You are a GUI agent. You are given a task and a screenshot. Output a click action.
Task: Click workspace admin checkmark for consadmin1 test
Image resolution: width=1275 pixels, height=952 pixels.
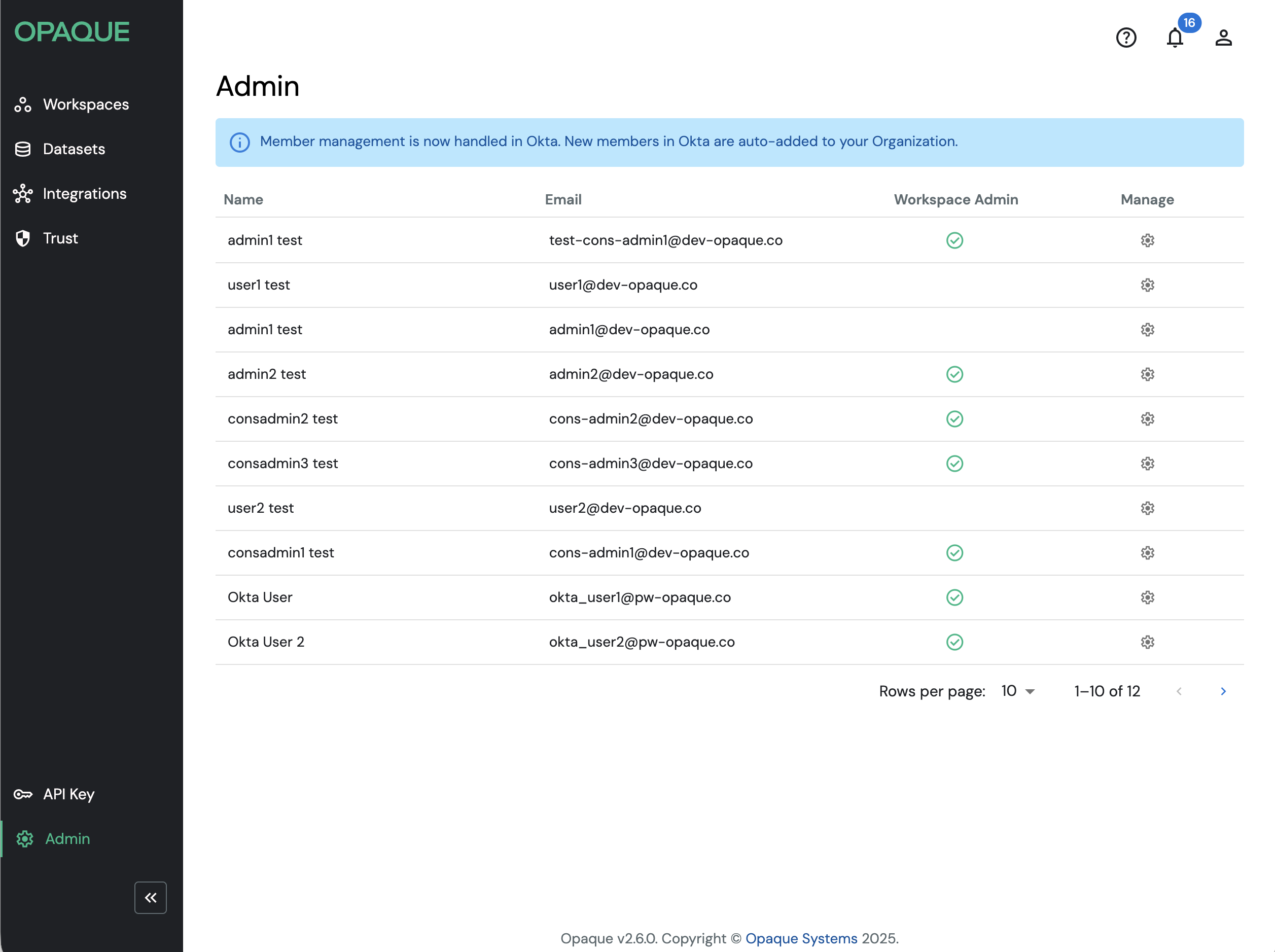point(954,553)
